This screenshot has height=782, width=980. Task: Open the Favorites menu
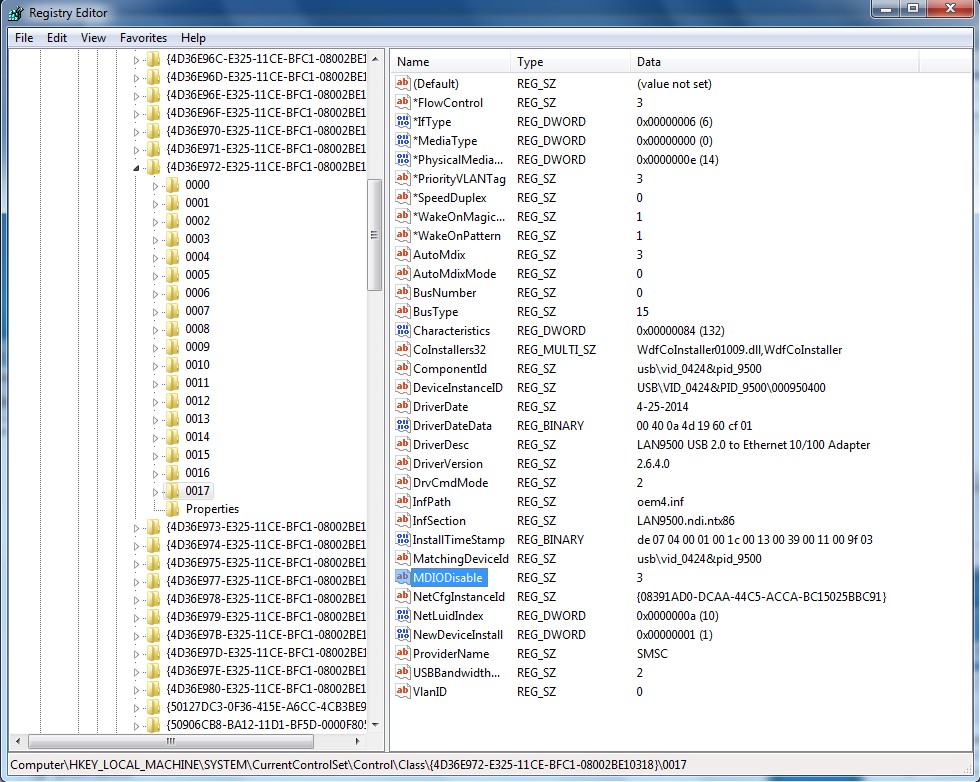click(x=143, y=37)
